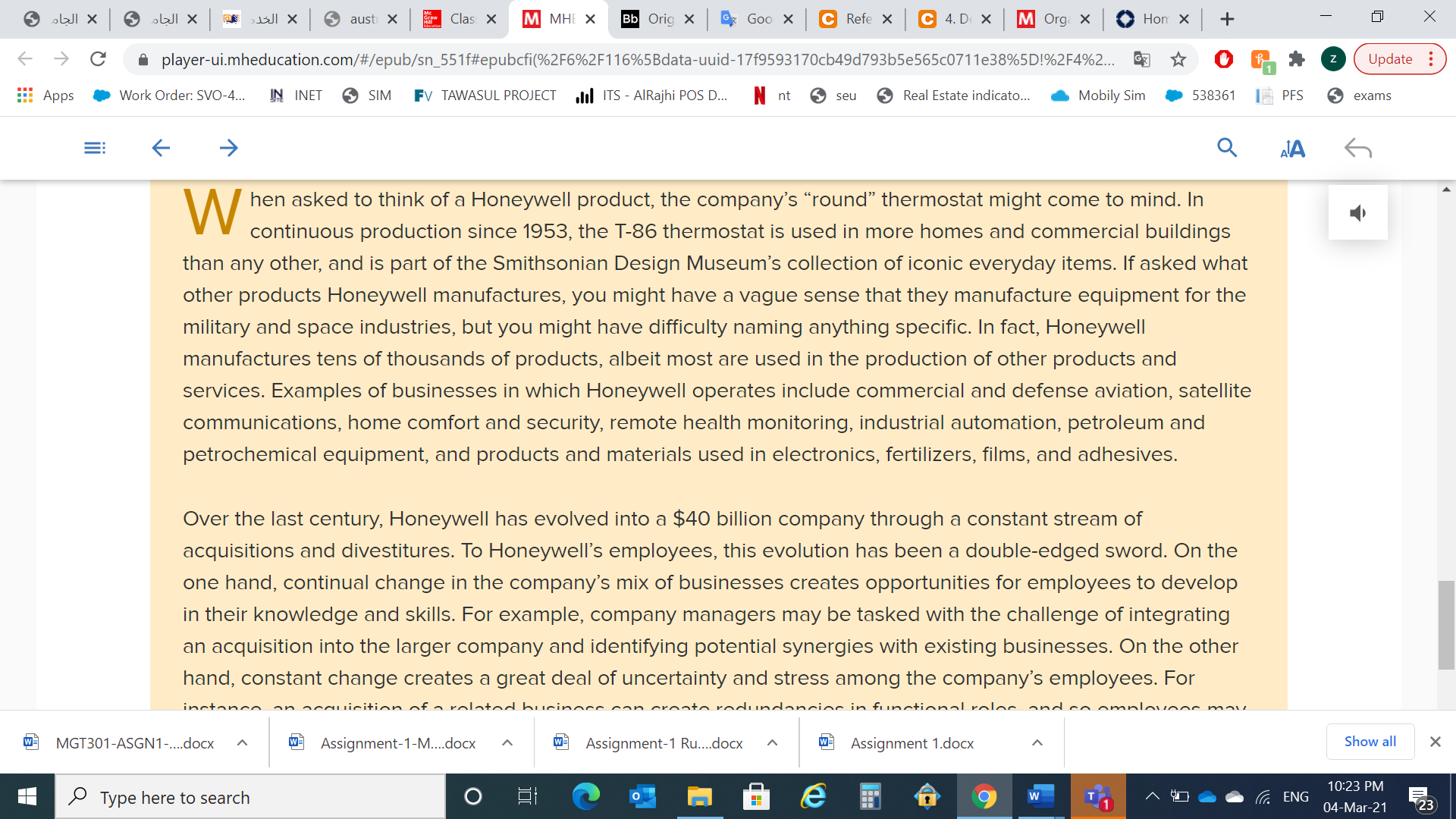Click the Update Chrome button
The image size is (1456, 819).
pos(1400,59)
